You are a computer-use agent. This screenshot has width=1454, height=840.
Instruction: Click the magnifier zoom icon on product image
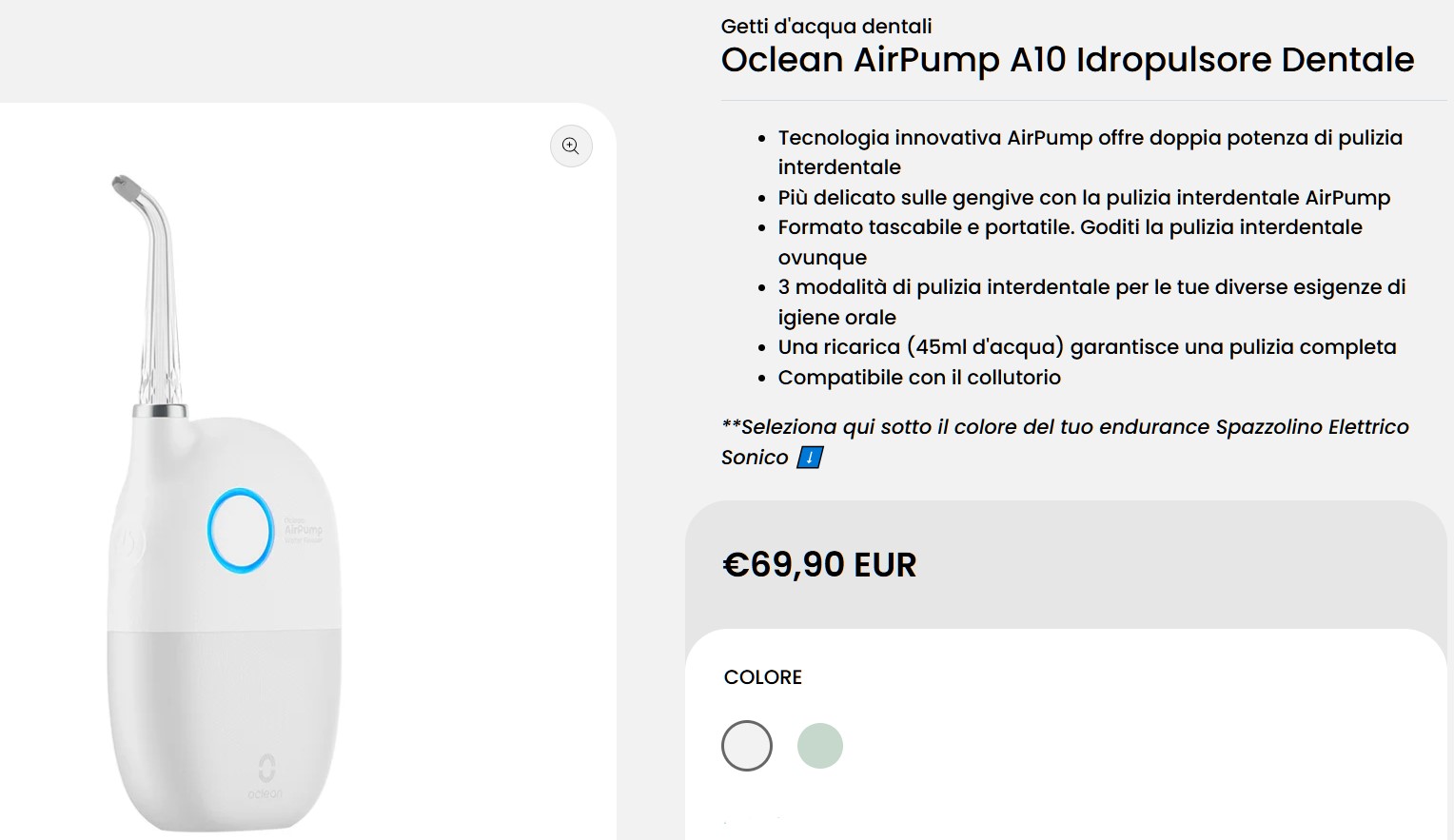tap(570, 146)
